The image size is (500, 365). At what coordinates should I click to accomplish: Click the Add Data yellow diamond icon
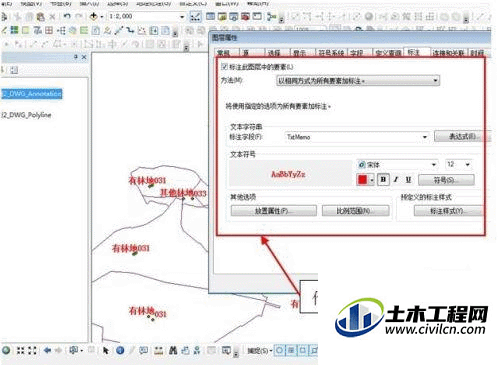click(x=94, y=16)
